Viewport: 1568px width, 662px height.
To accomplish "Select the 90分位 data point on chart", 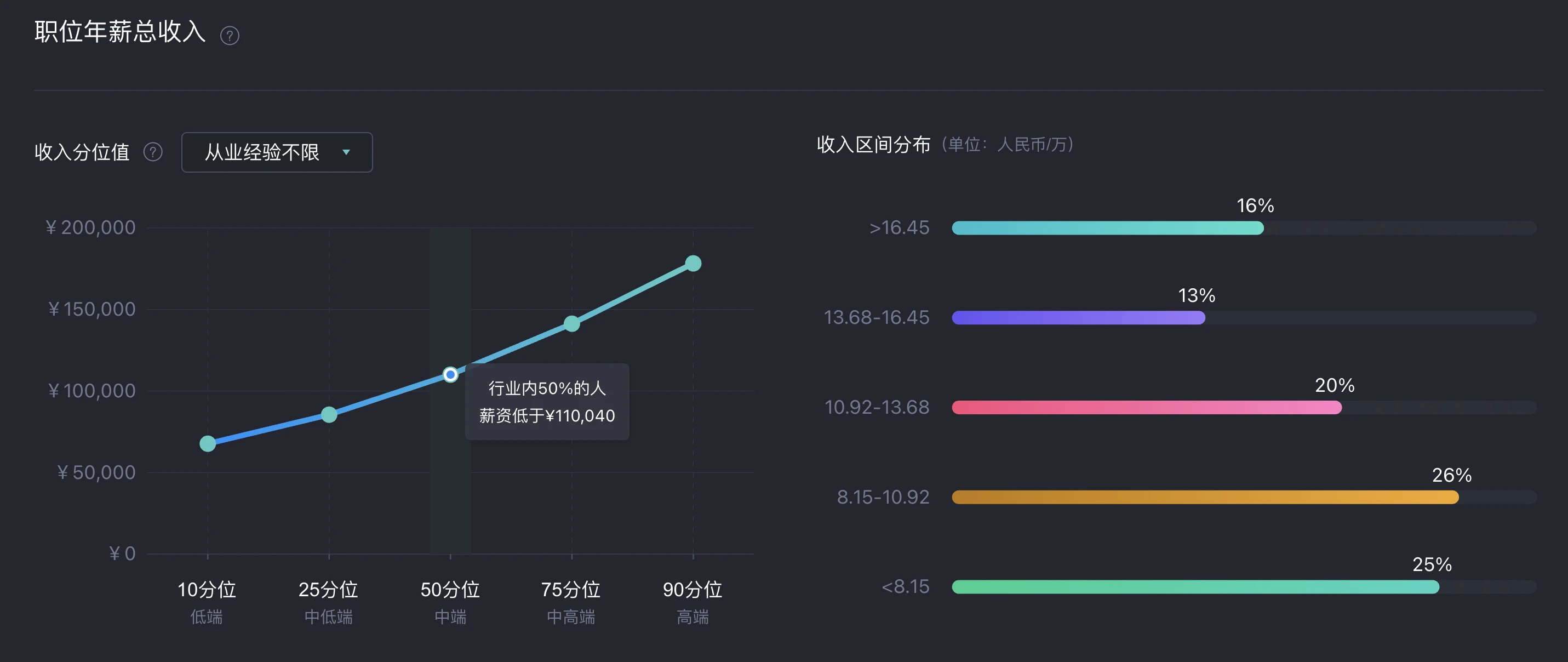I will 693,263.
